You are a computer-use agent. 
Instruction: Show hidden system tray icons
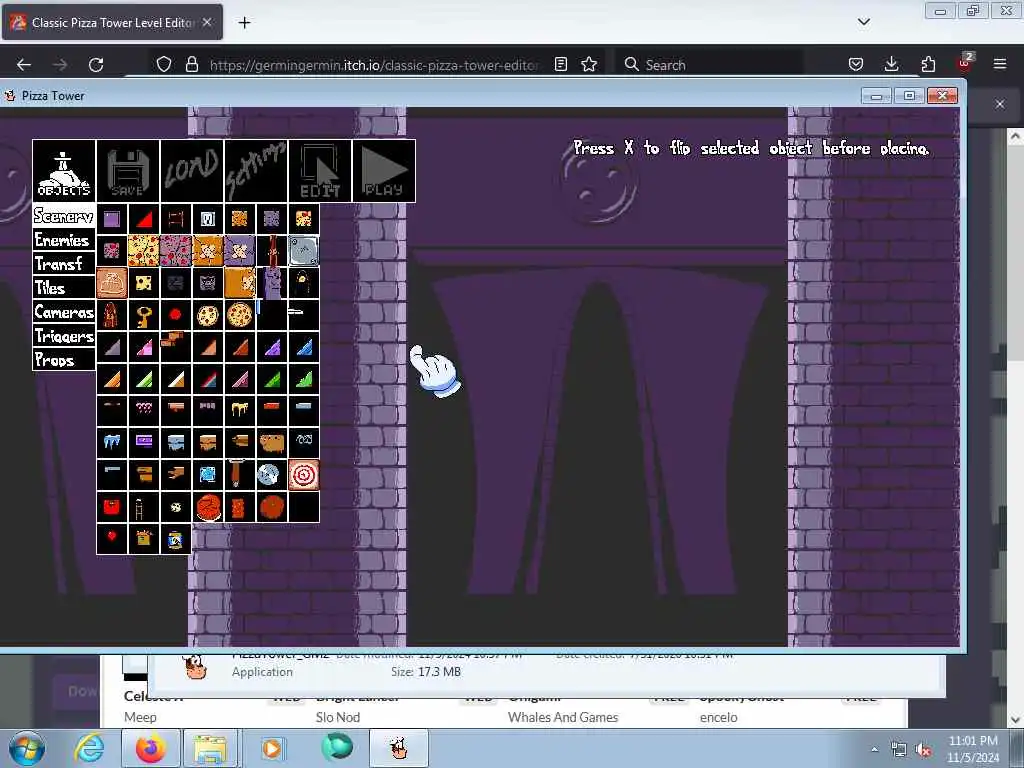(x=874, y=749)
